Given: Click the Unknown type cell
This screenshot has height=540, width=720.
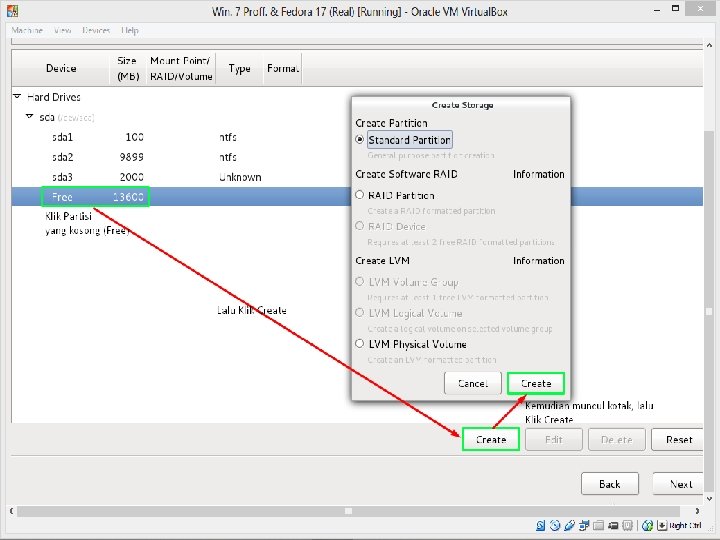Looking at the screenshot, I should 240,177.
